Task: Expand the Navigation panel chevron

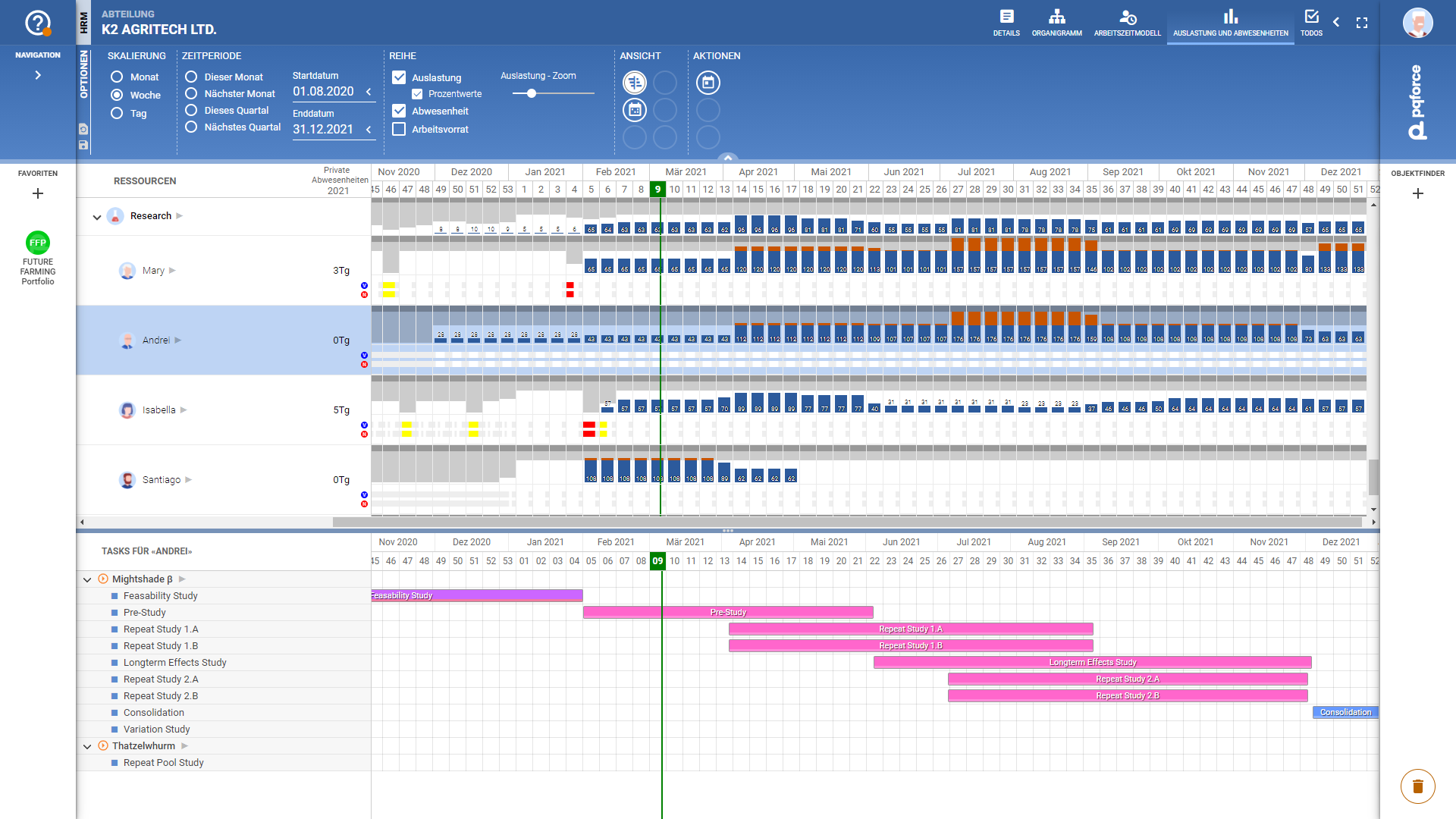Action: 38,75
